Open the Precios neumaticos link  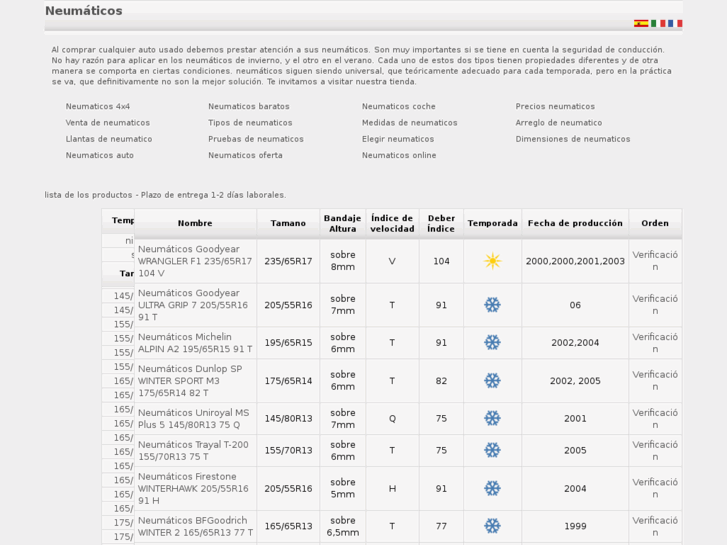coord(555,106)
